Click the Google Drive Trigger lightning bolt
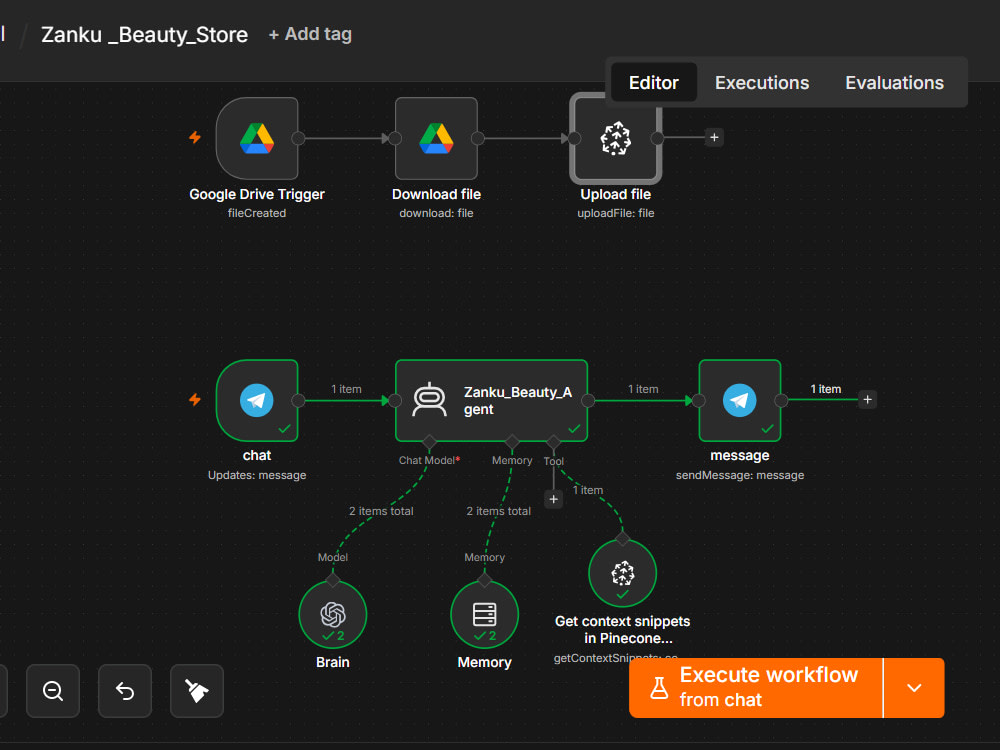This screenshot has height=750, width=1000. click(195, 137)
